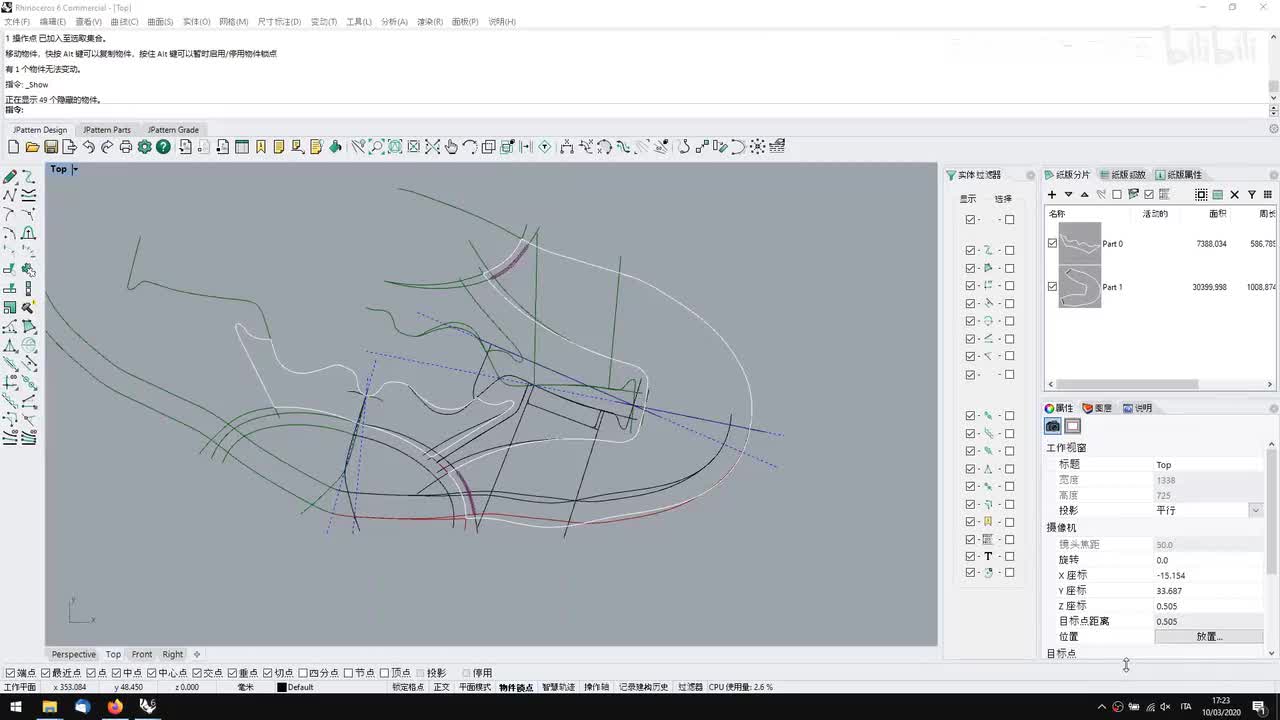Enable the 四分点 osnap checkbox

303,673
